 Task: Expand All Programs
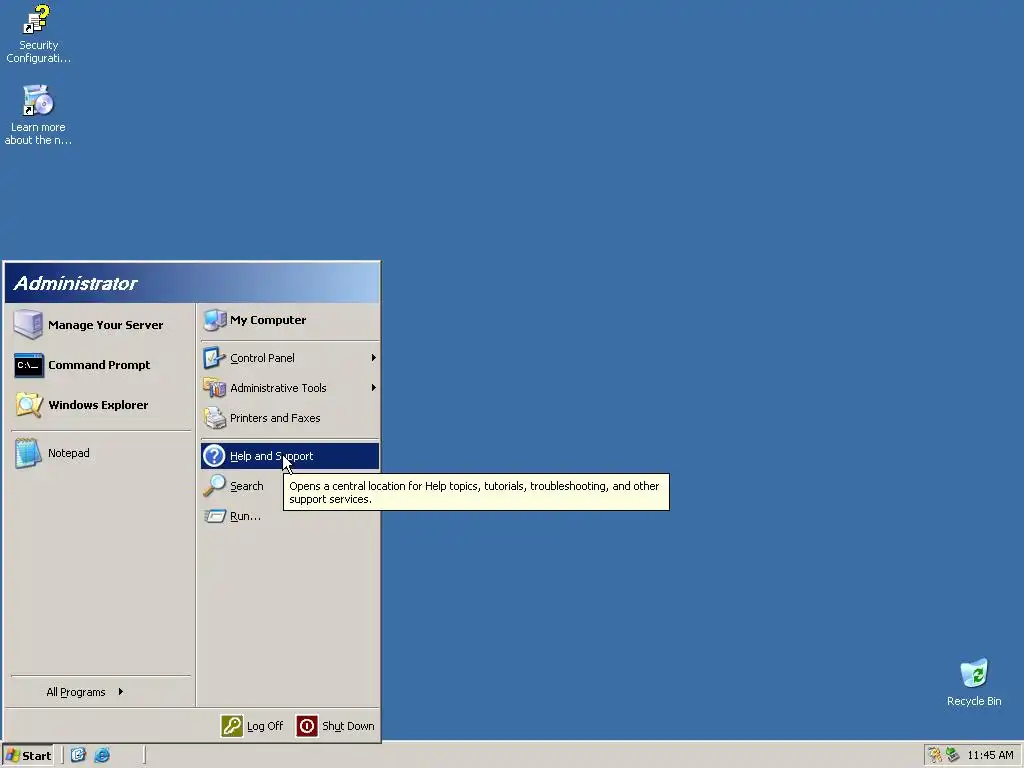[x=85, y=692]
